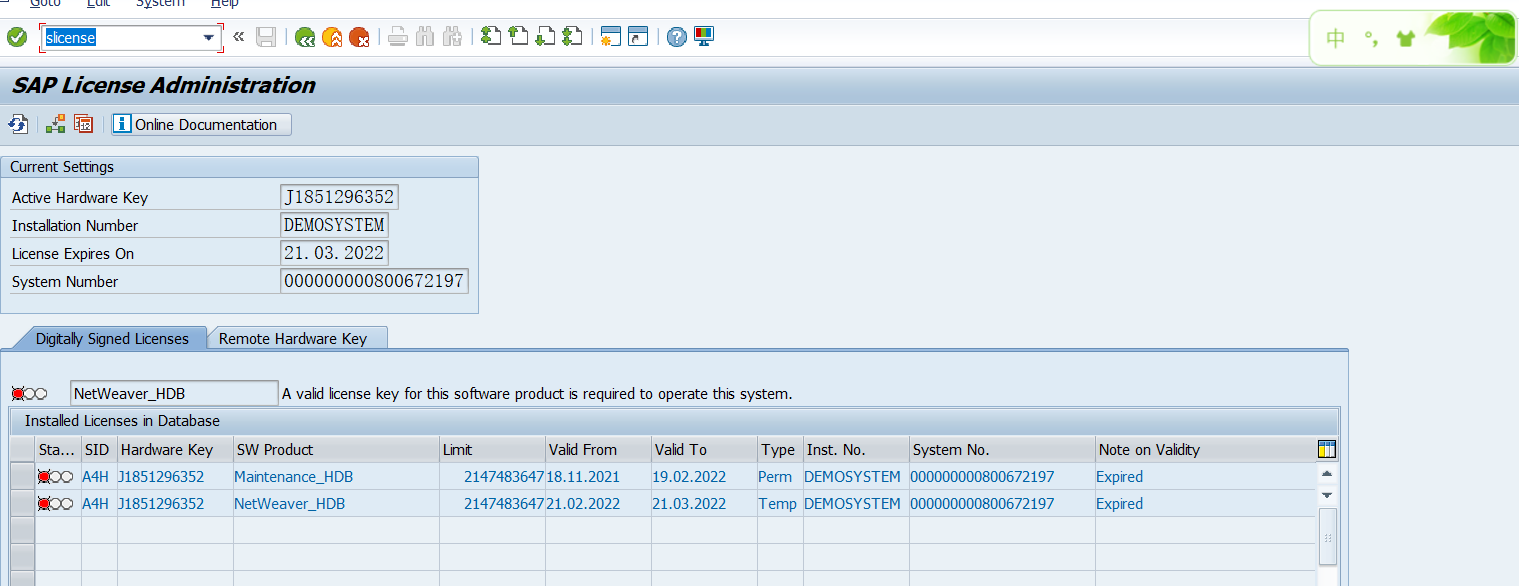
Task: Click the System Number field
Action: (x=374, y=281)
